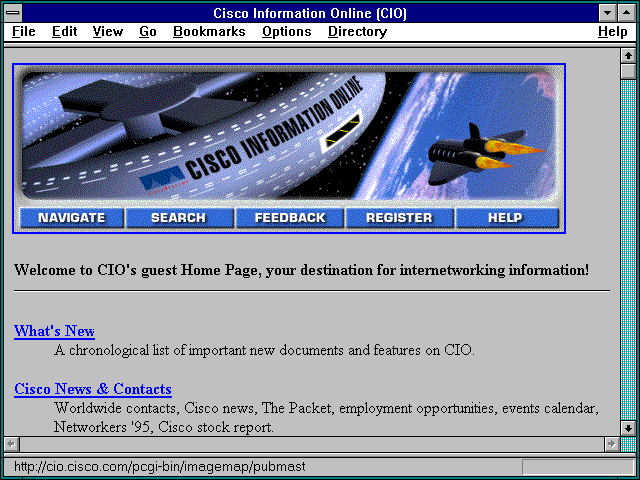Image resolution: width=640 pixels, height=480 pixels.
Task: Click the maximize up-arrow title button
Action: pyautogui.click(x=627, y=13)
